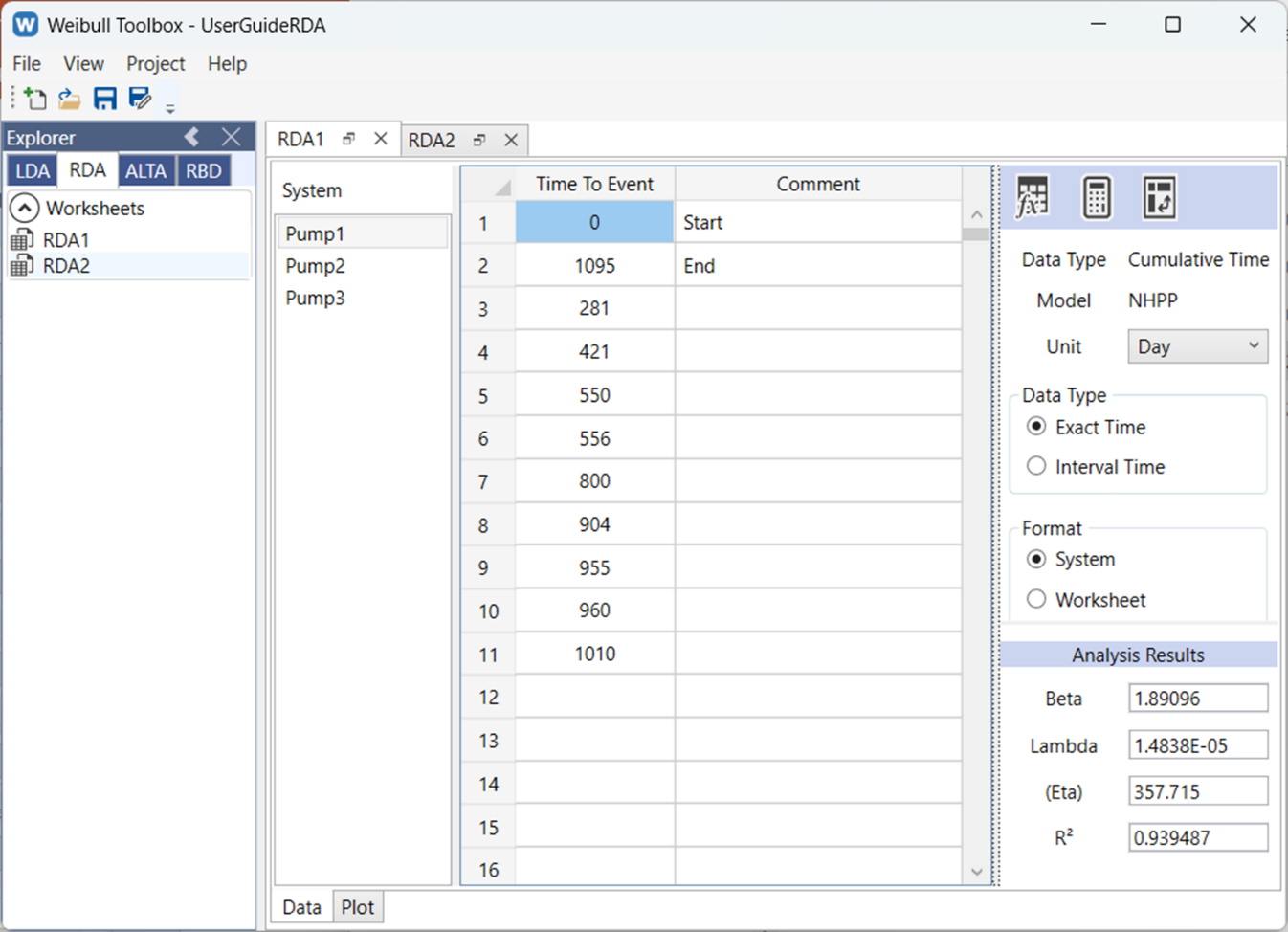
Task: Switch to the LDA explorer tab
Action: pyautogui.click(x=33, y=171)
